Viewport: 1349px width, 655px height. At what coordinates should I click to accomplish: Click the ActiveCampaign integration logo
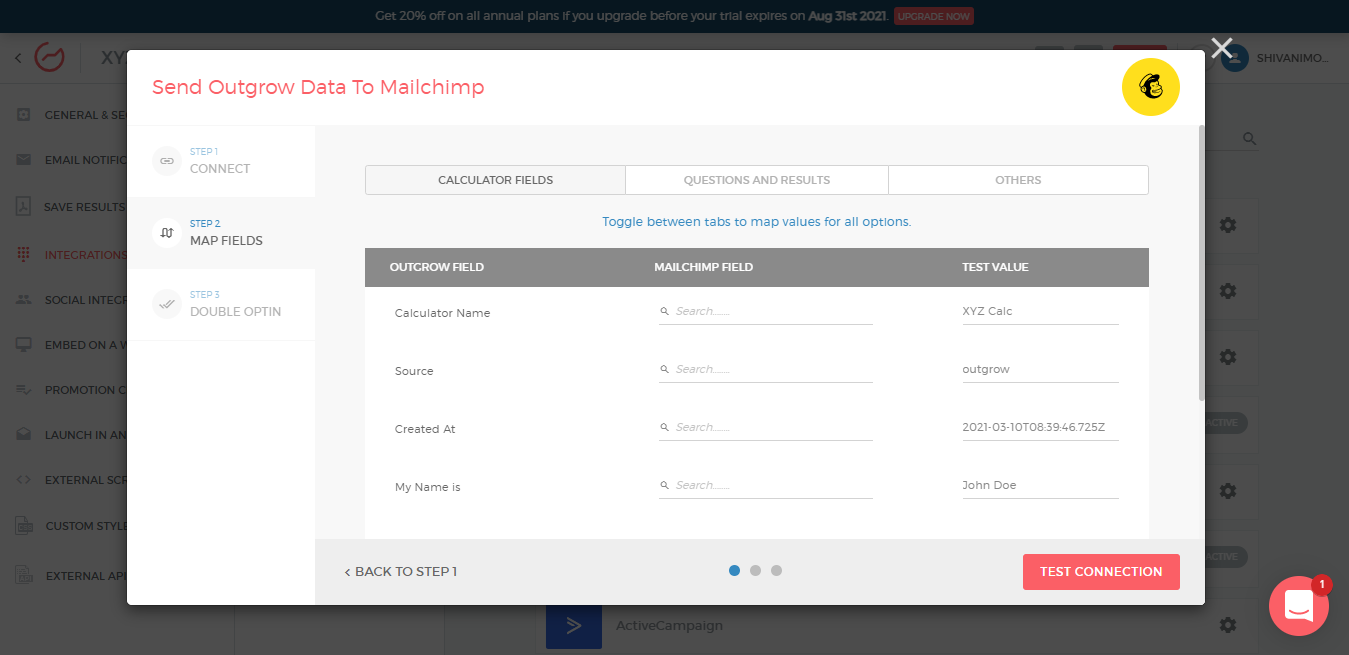click(x=574, y=626)
